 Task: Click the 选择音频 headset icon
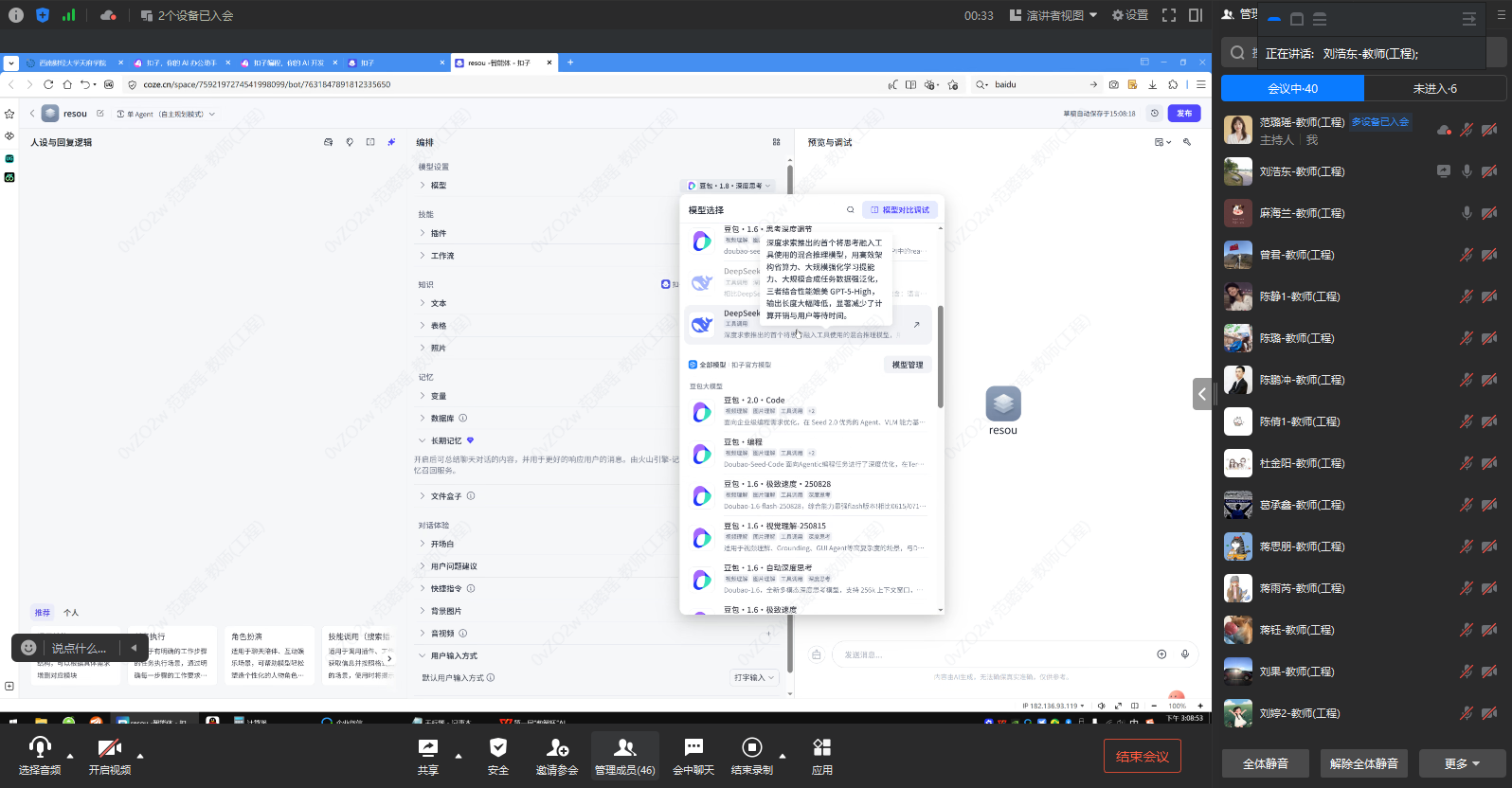(x=40, y=747)
